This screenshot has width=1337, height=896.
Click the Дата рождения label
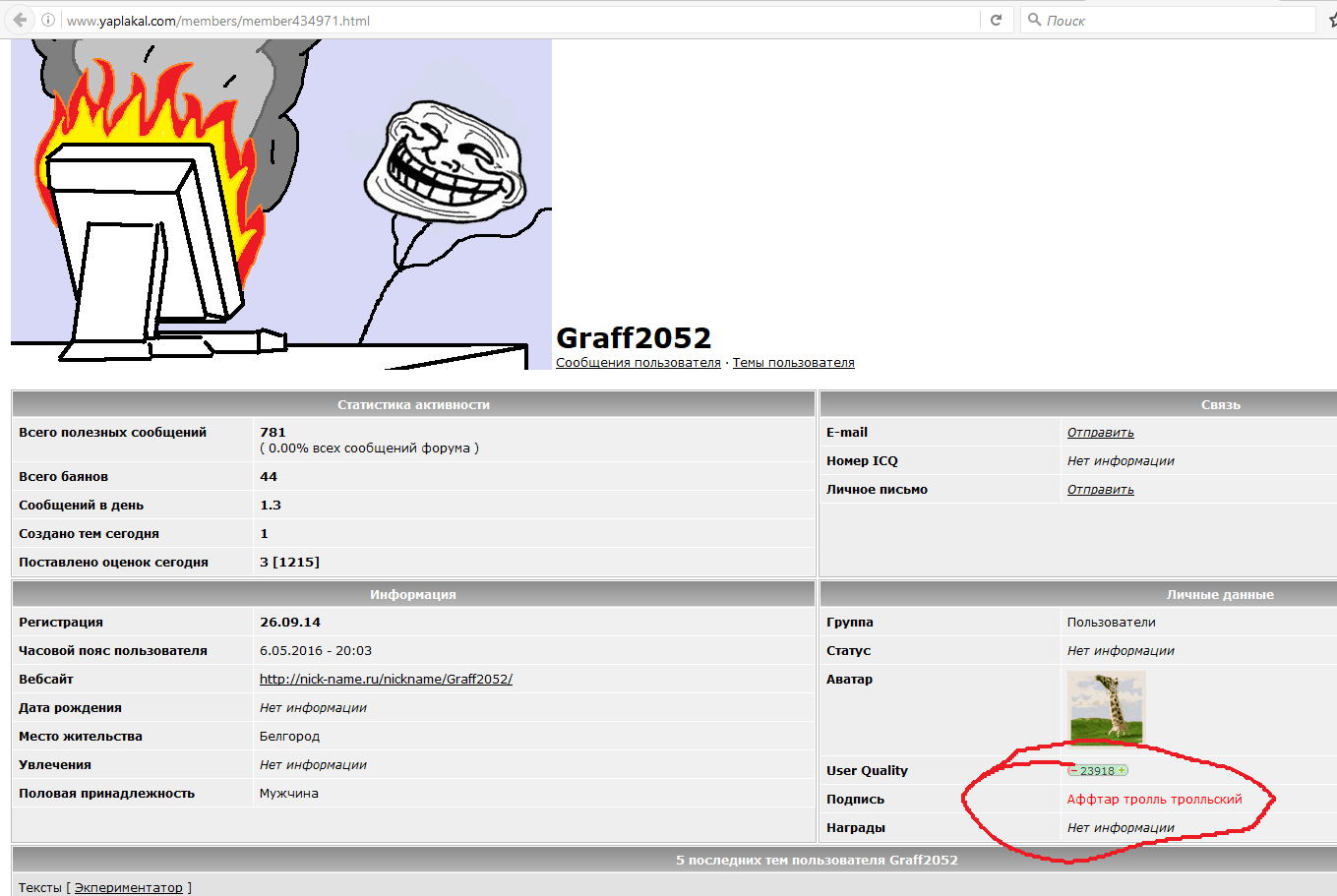click(x=71, y=708)
